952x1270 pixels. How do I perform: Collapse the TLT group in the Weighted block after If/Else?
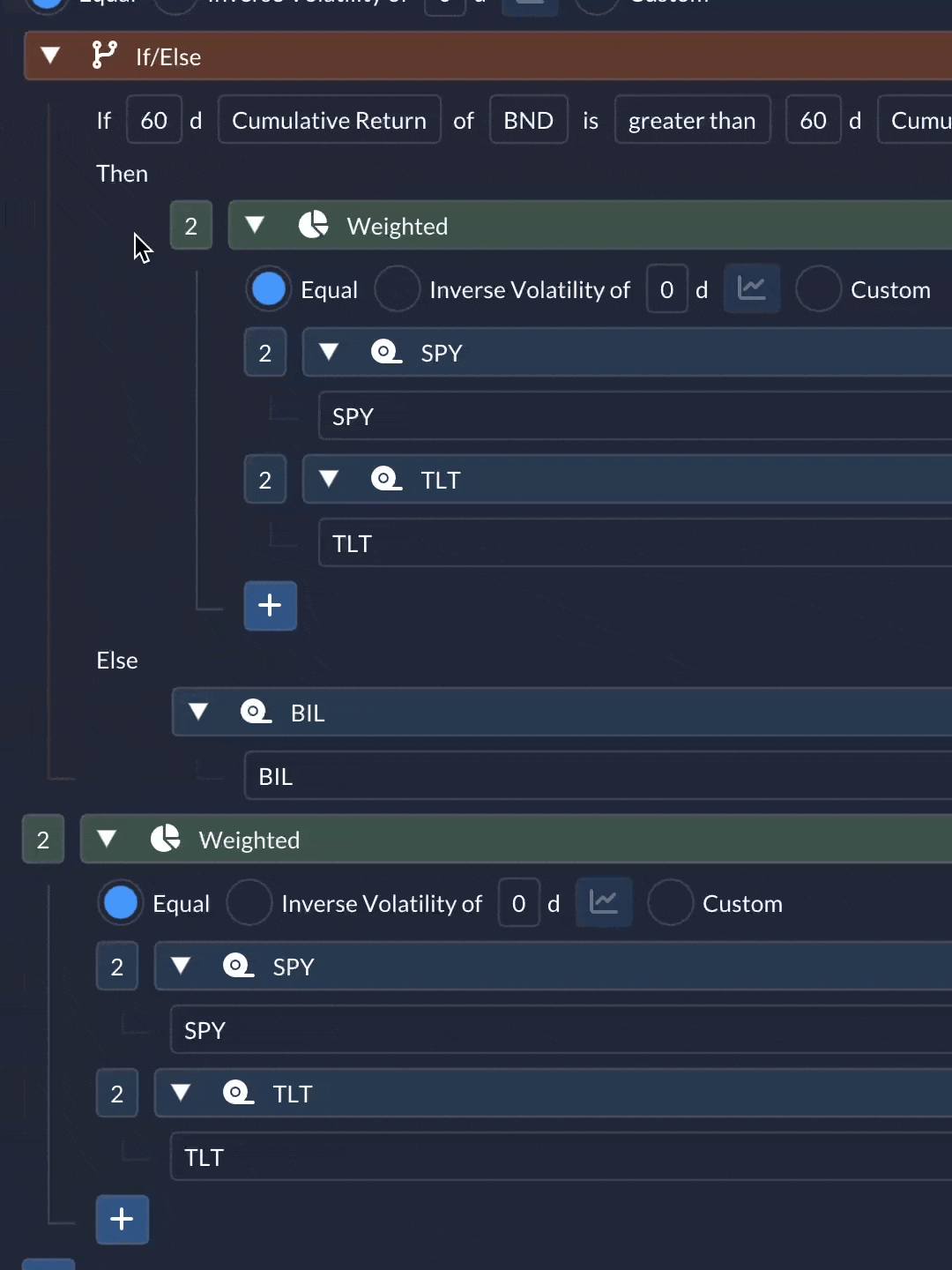tap(181, 1093)
